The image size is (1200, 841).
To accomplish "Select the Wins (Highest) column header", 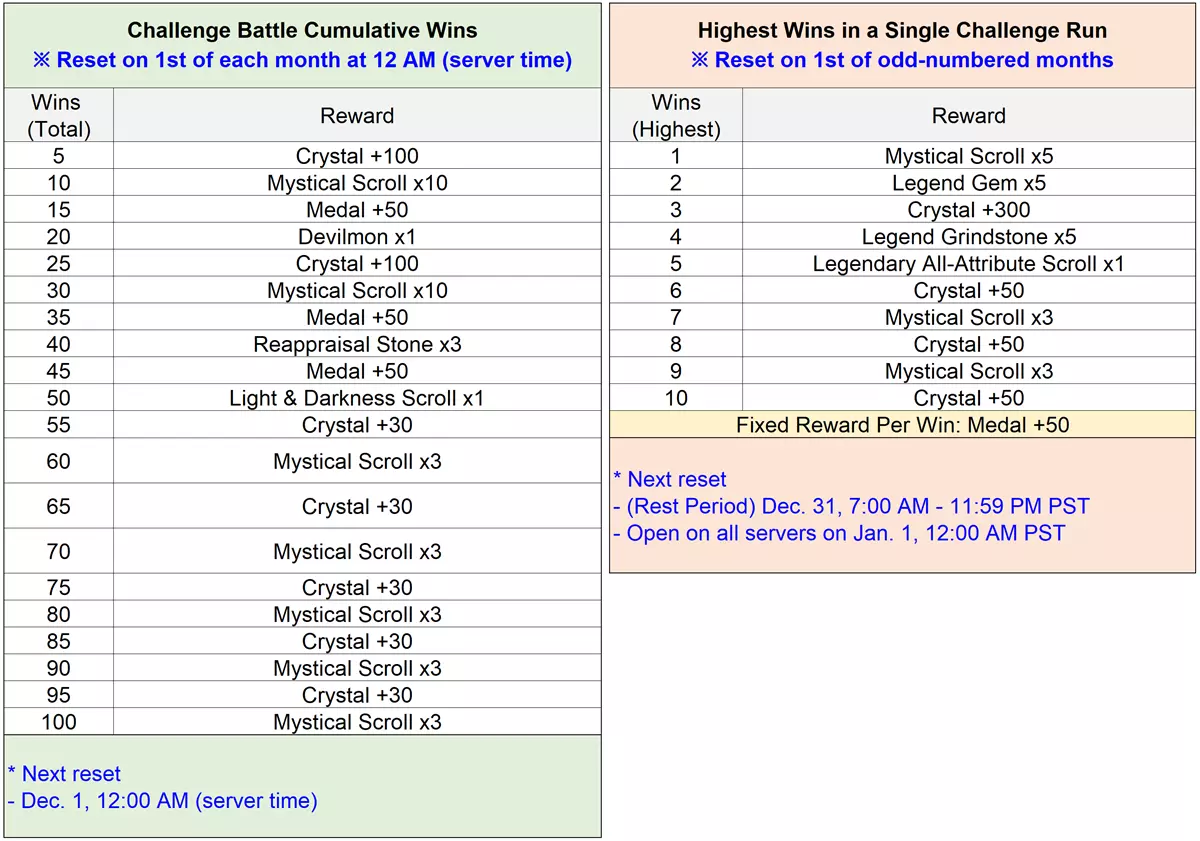I will pos(676,115).
